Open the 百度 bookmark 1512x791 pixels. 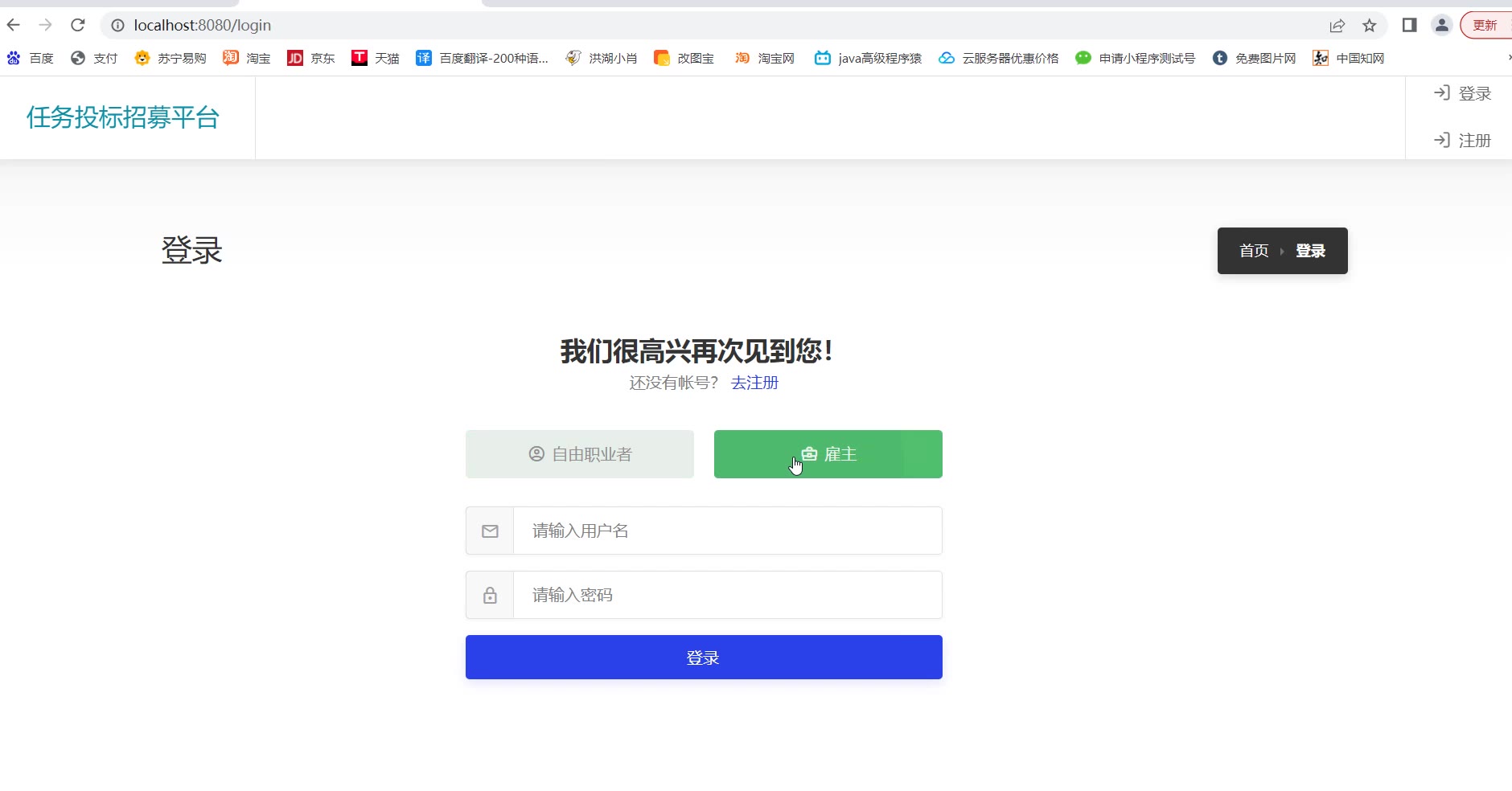coord(30,58)
